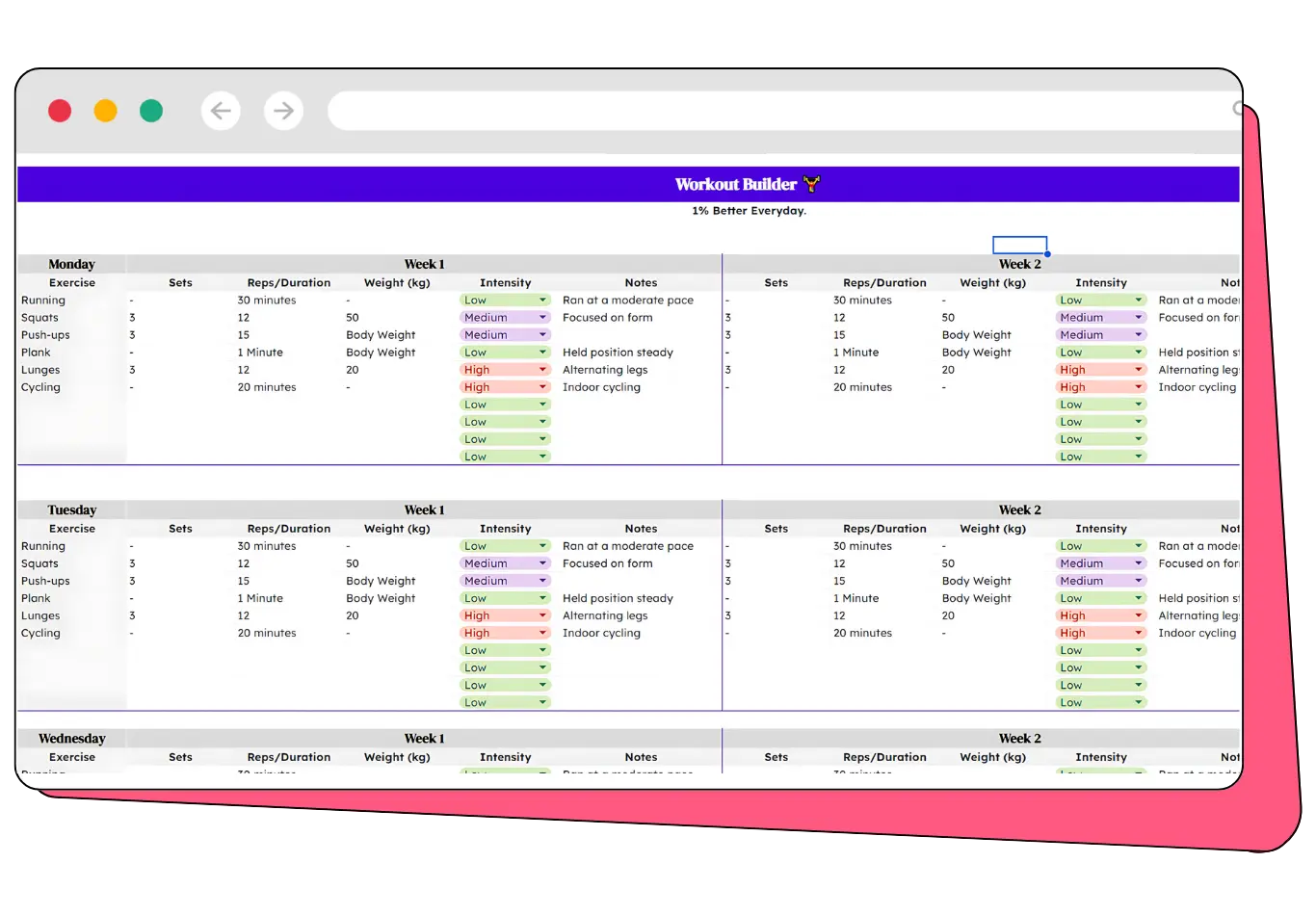Expand Monday Week 1 Lunges High intensity dropdown

(x=542, y=370)
